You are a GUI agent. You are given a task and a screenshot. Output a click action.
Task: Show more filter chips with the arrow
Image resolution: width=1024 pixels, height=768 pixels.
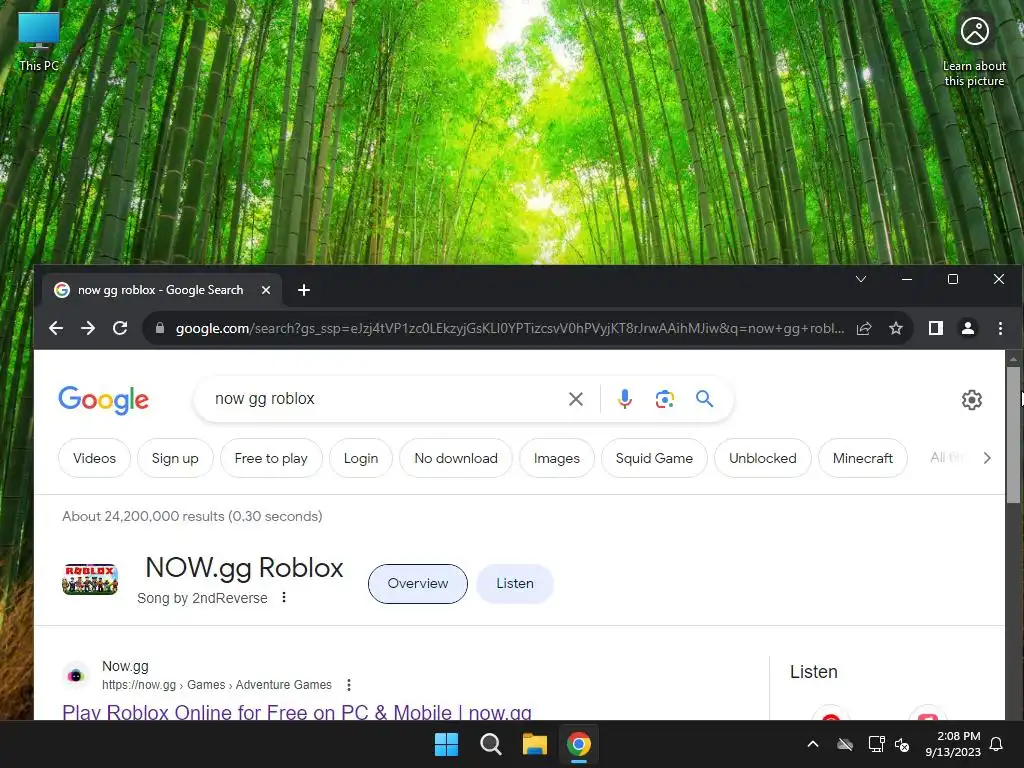coord(987,458)
